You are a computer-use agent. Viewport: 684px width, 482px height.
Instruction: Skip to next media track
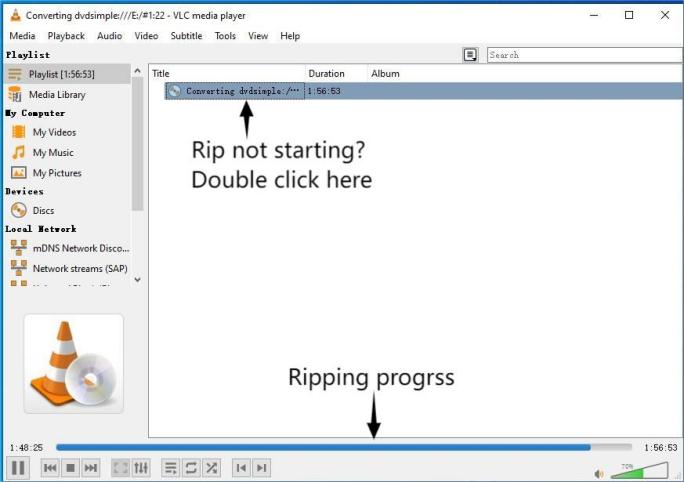91,467
